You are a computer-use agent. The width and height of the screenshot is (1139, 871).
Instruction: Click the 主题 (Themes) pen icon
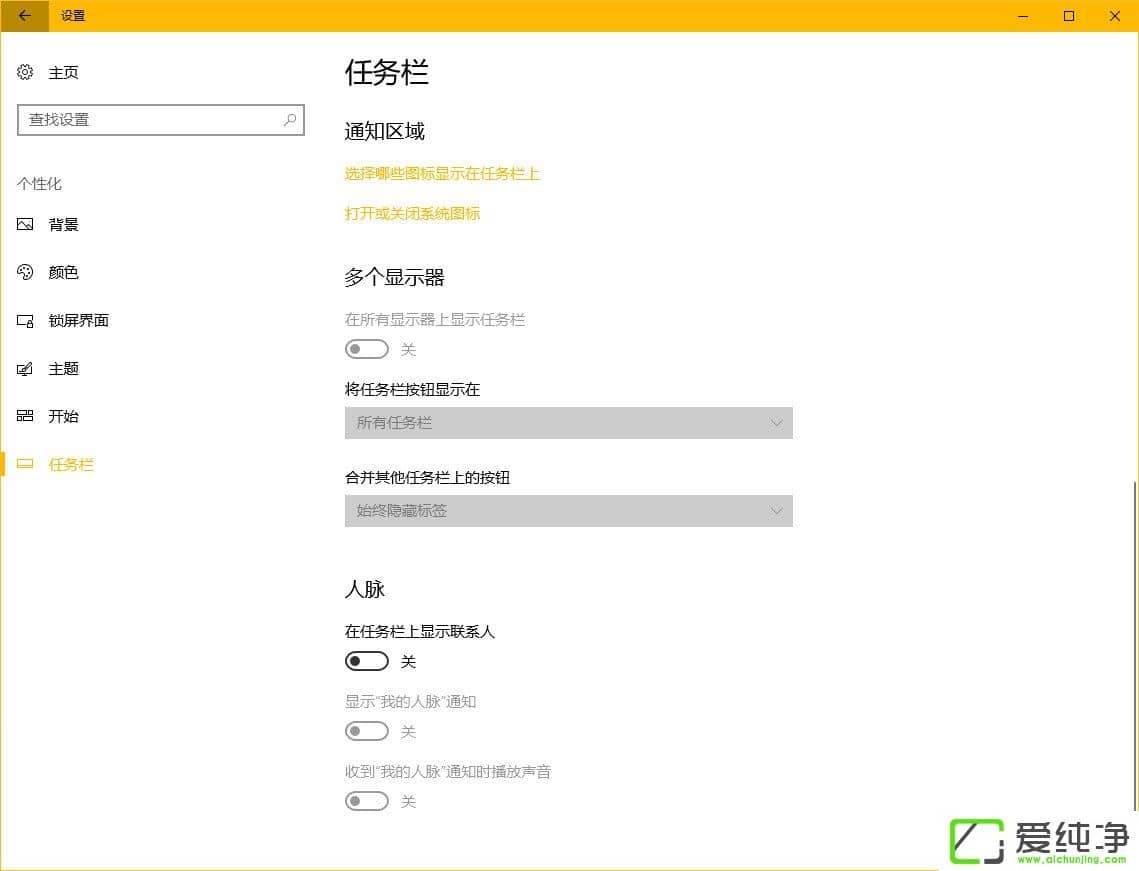[x=25, y=368]
